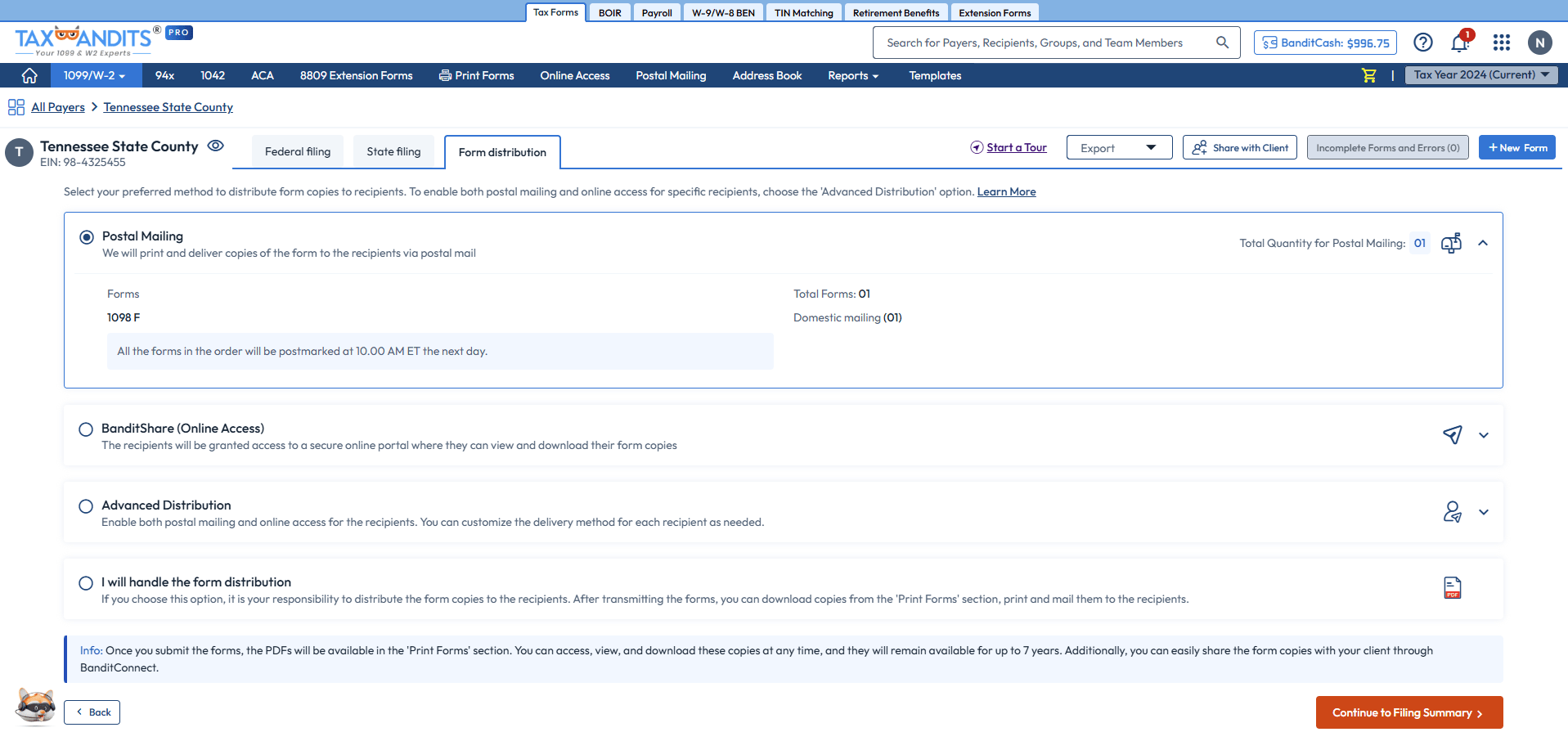
Task: Switch to State filing tab
Action: pyautogui.click(x=393, y=152)
